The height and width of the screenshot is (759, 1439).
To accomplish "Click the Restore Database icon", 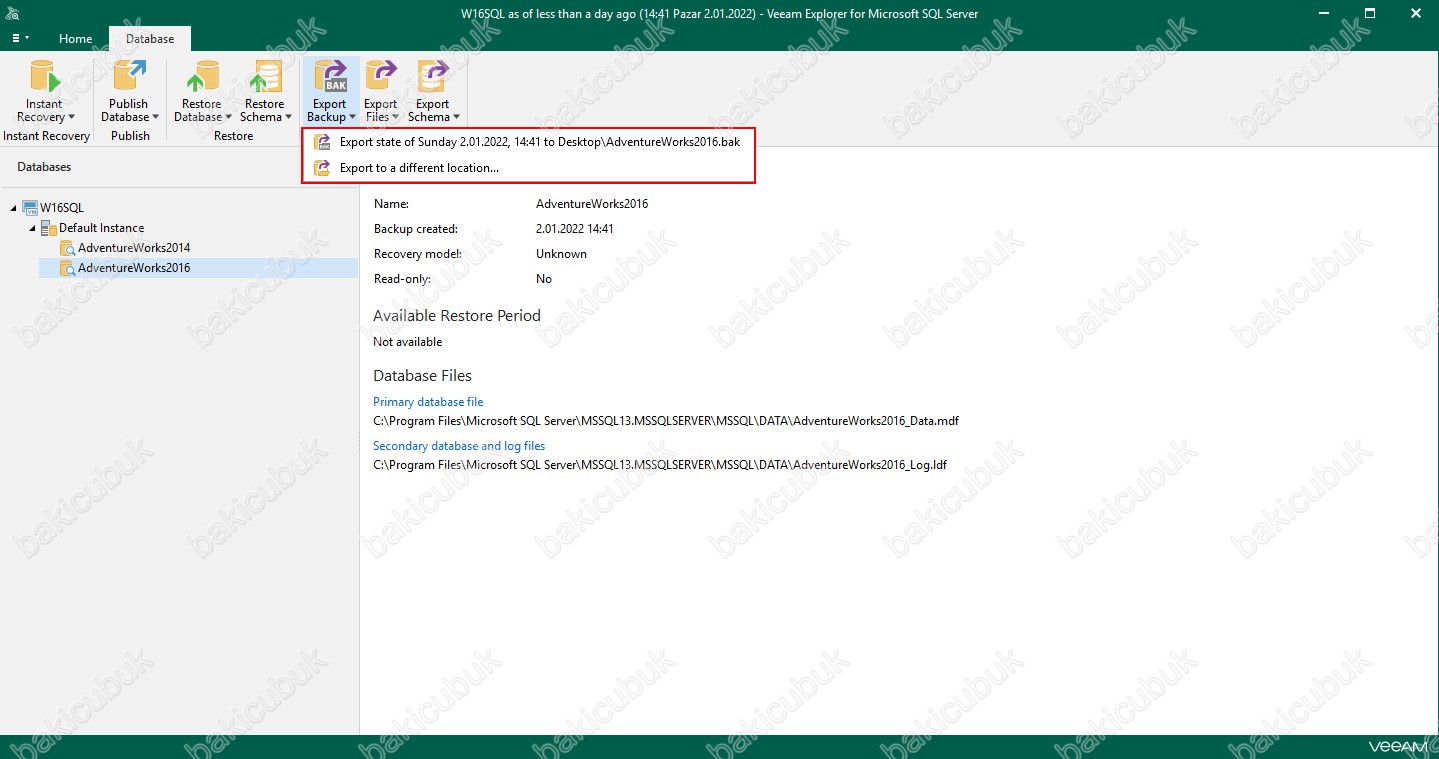I will pyautogui.click(x=202, y=77).
